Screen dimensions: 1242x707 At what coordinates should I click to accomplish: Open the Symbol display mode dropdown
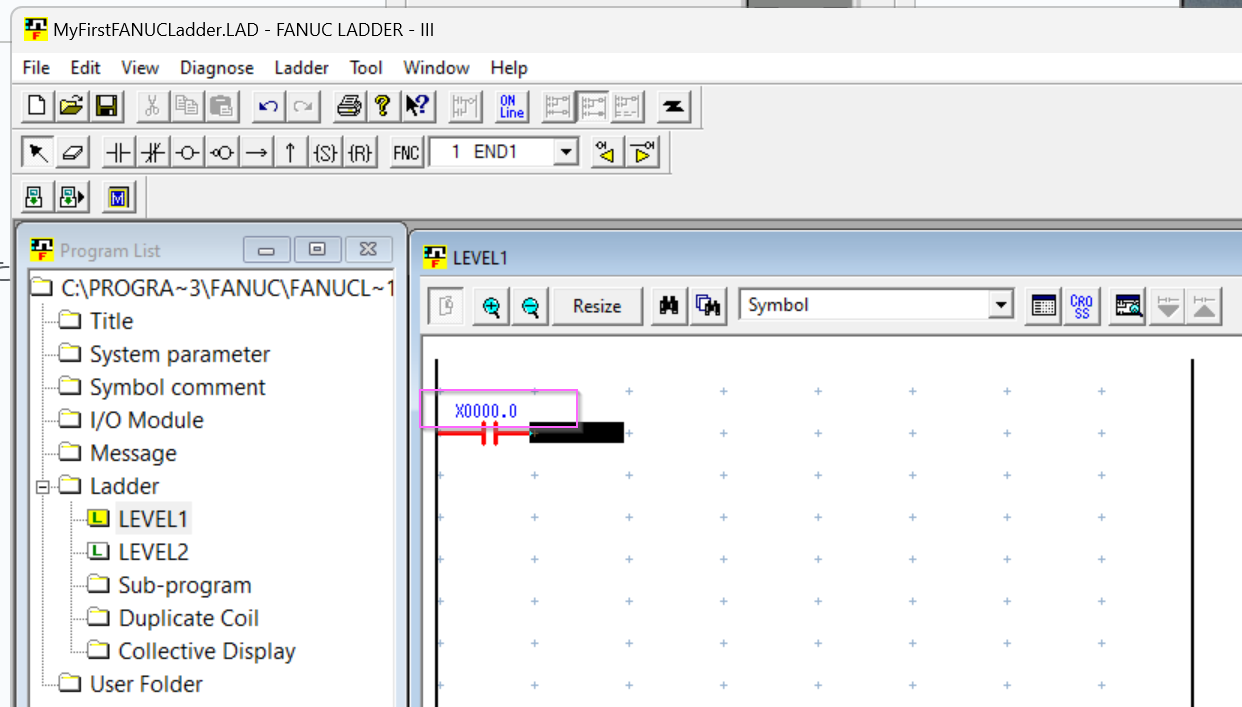click(1001, 305)
